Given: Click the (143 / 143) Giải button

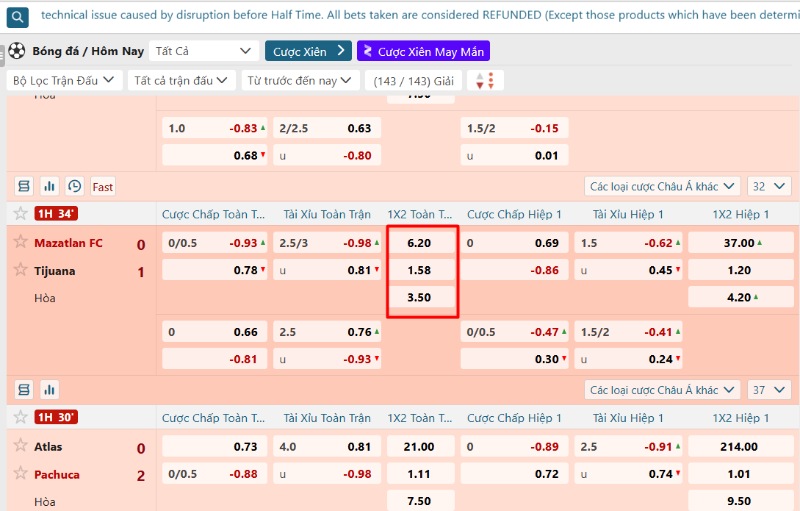Looking at the screenshot, I should 413,81.
